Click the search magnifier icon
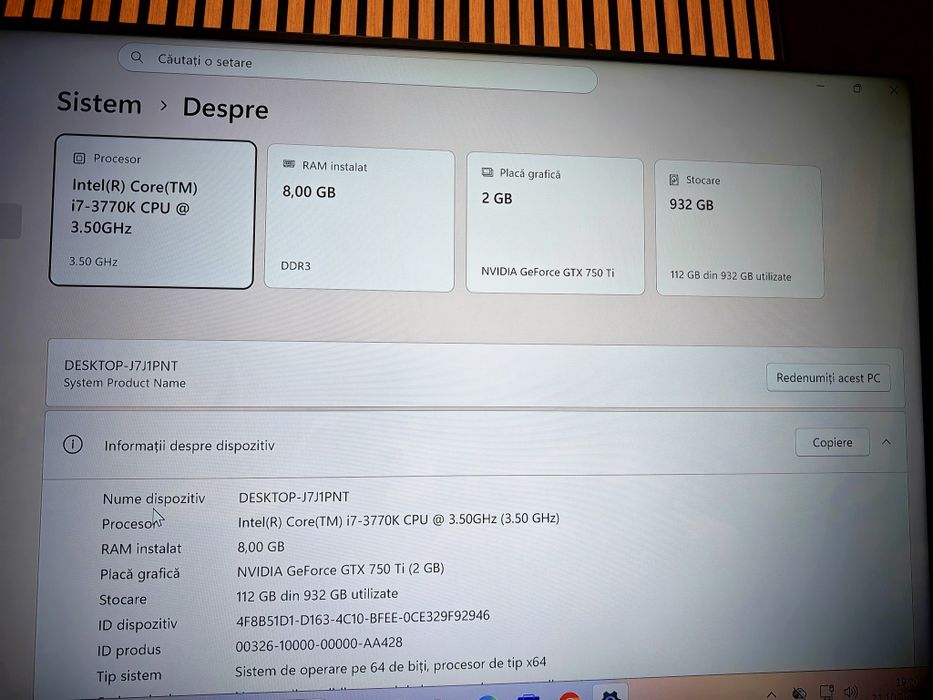The width and height of the screenshot is (933, 700). tap(137, 57)
